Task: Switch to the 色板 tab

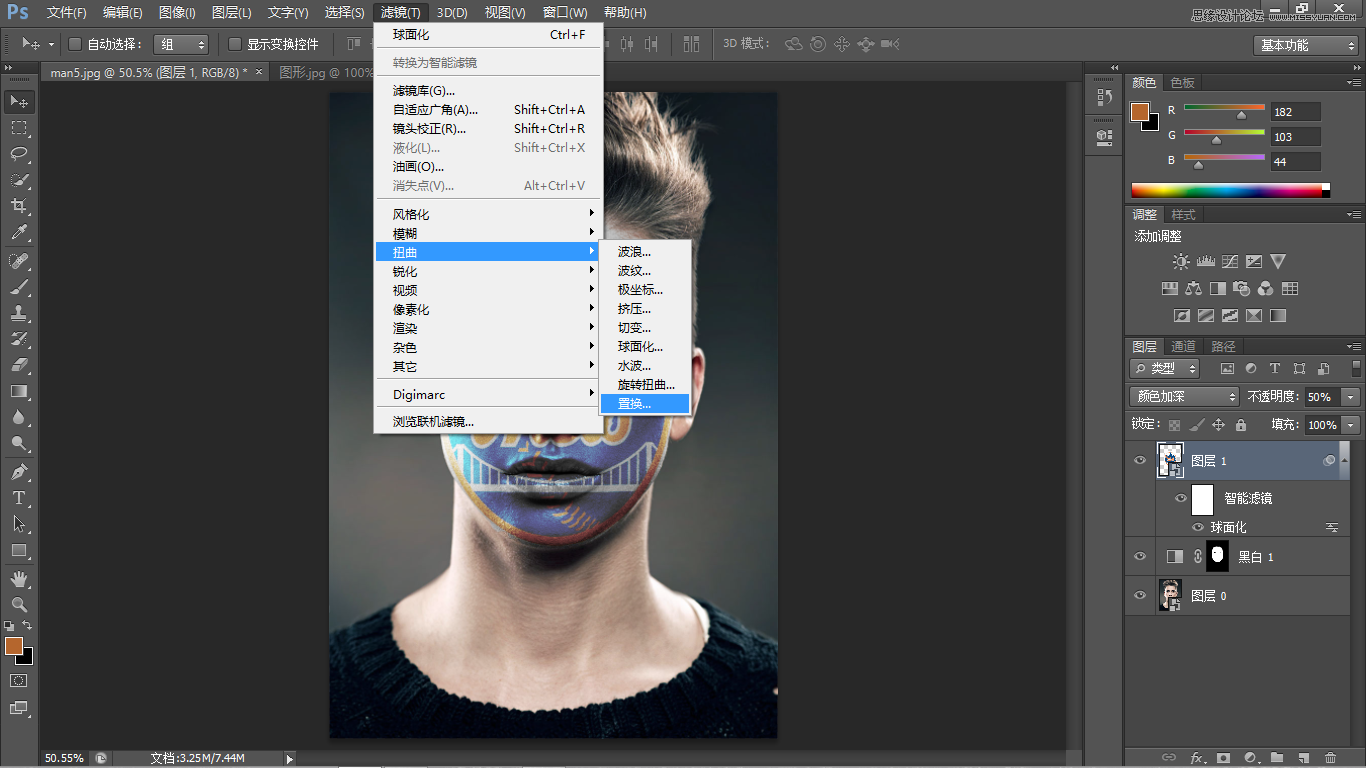Action: (1182, 82)
